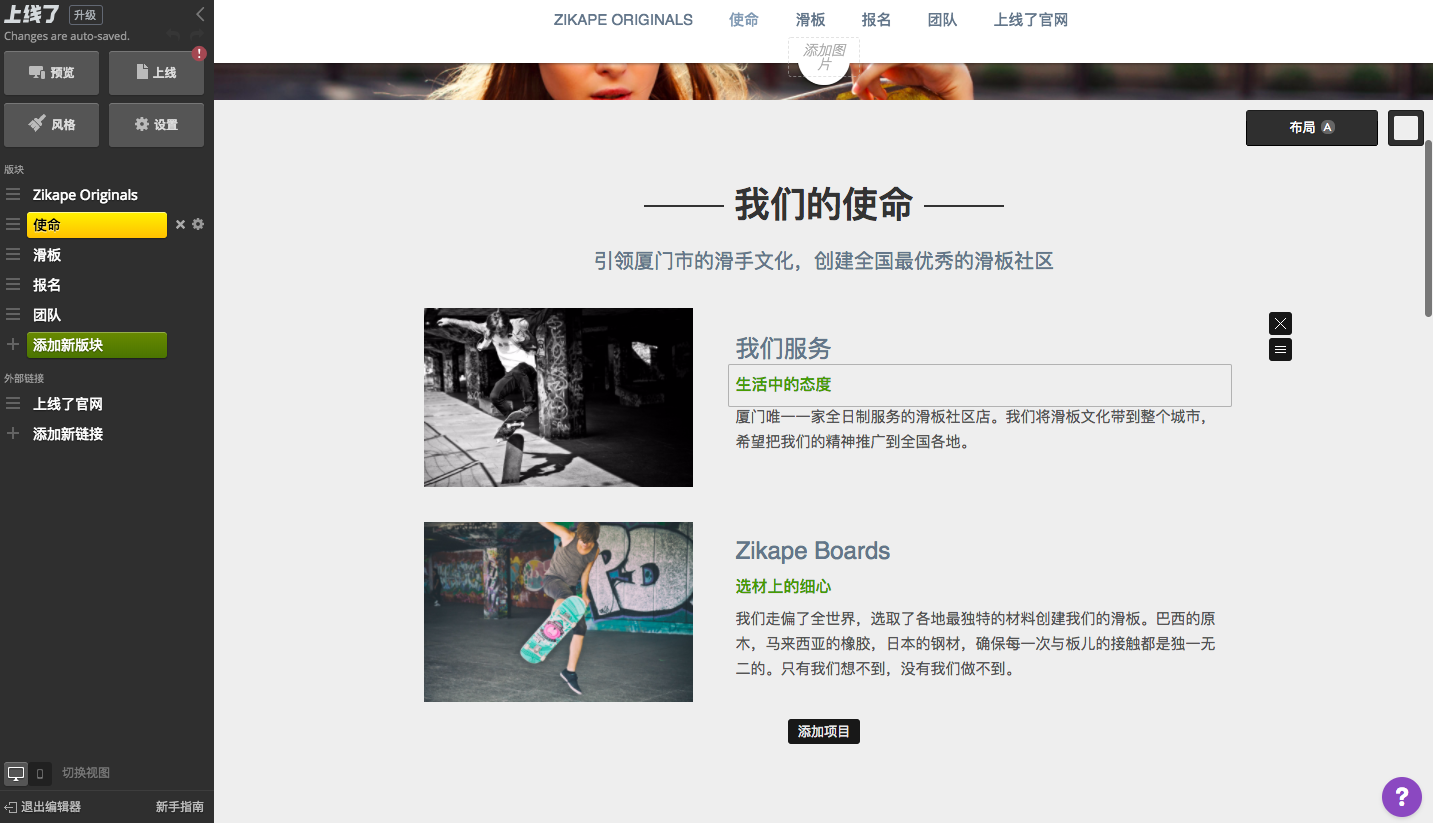Click the white background color swatch
This screenshot has height=823, width=1433.
(x=1406, y=128)
